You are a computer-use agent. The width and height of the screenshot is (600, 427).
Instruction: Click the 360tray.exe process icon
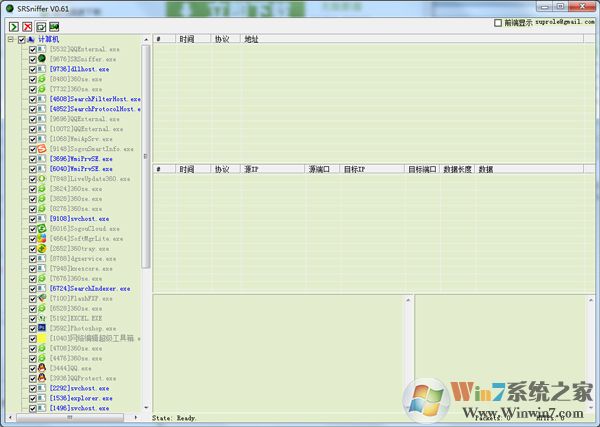(42, 248)
